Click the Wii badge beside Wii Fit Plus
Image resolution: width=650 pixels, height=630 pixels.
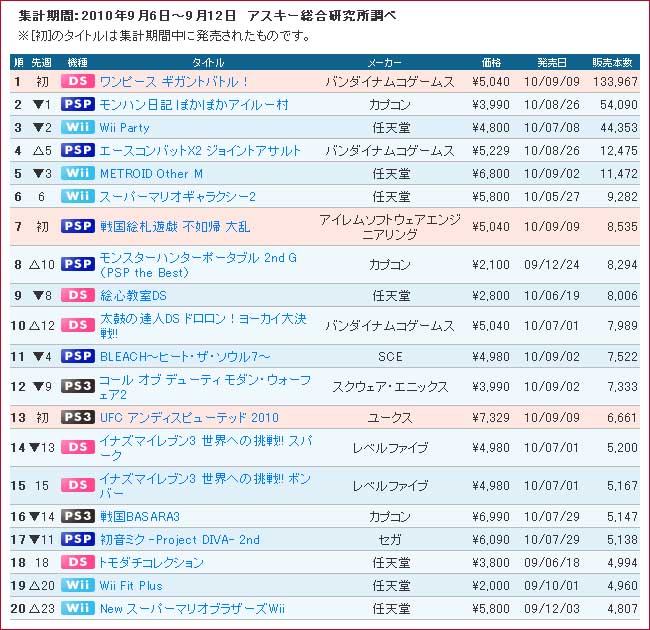click(78, 585)
